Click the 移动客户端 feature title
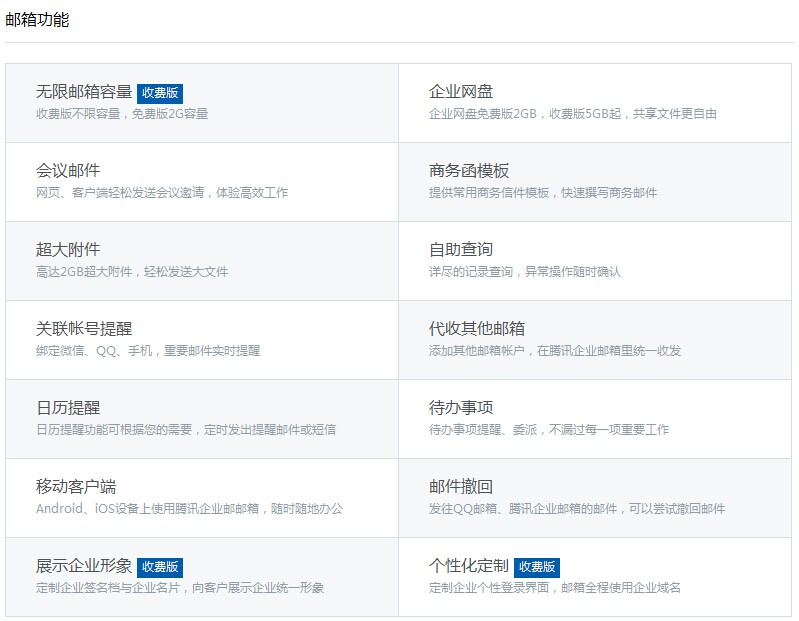Image resolution: width=799 pixels, height=621 pixels. coord(76,487)
